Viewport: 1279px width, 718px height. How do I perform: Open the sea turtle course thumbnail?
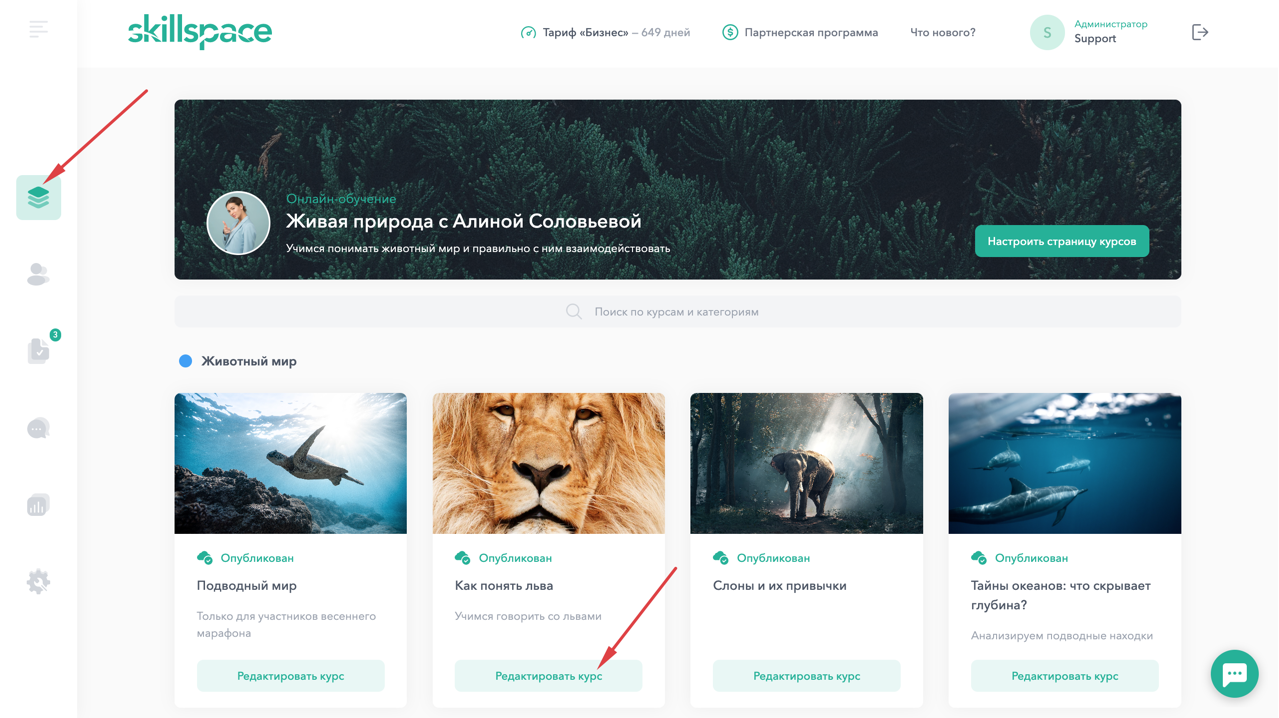pos(291,463)
